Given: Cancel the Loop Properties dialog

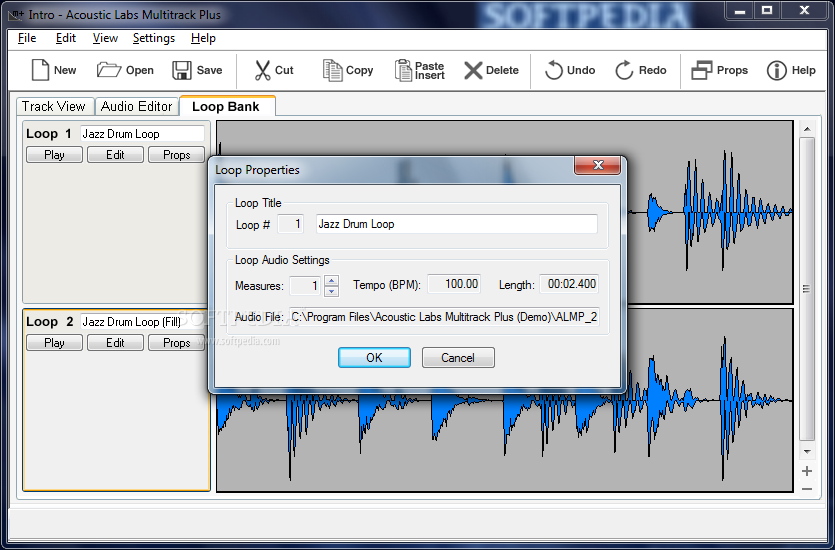Looking at the screenshot, I should coord(458,358).
